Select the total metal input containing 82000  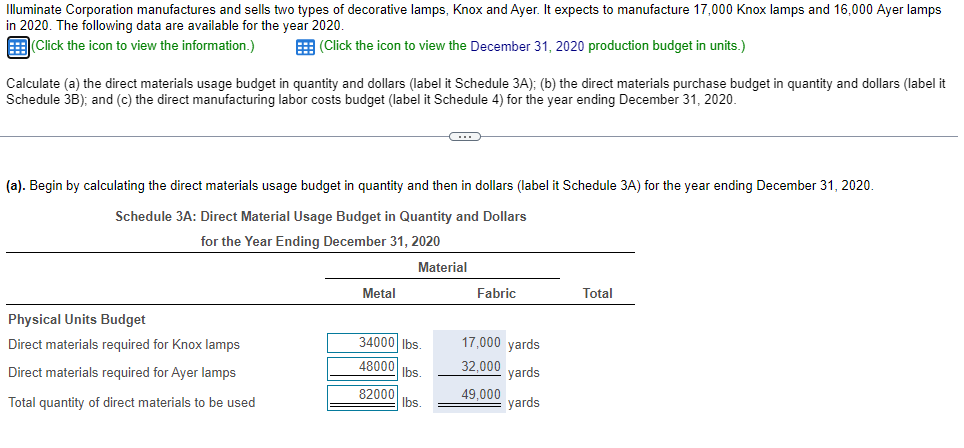click(x=363, y=396)
